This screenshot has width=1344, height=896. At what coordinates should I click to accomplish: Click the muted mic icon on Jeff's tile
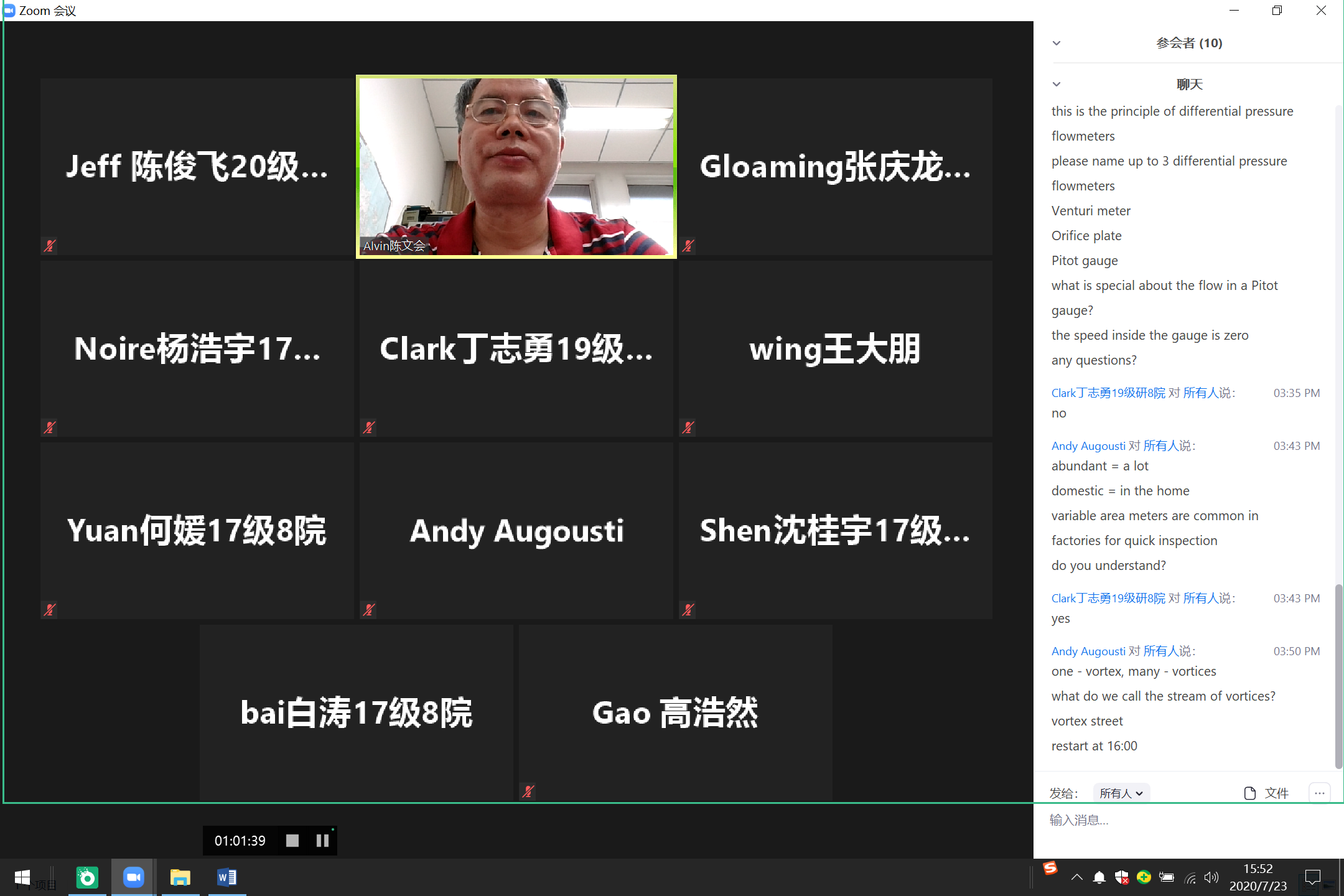50,246
